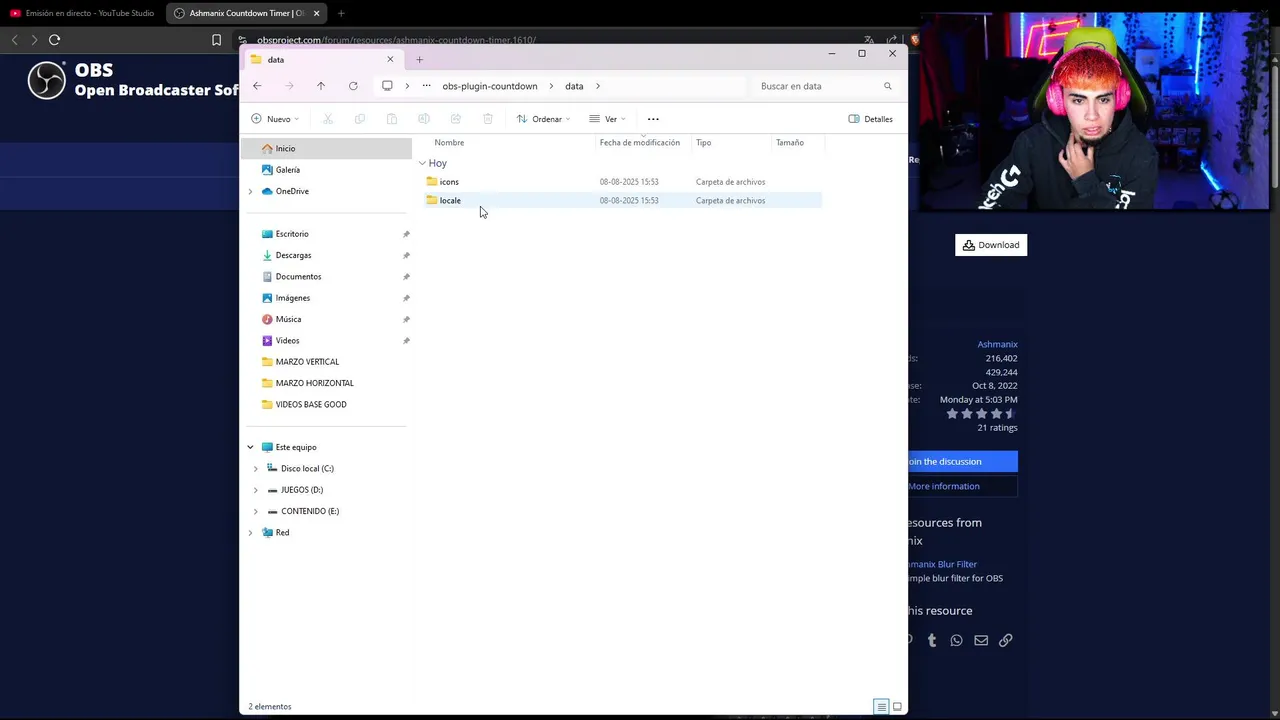The width and height of the screenshot is (1280, 720).
Task: Sort by Fecha de modificación column
Action: tap(640, 143)
